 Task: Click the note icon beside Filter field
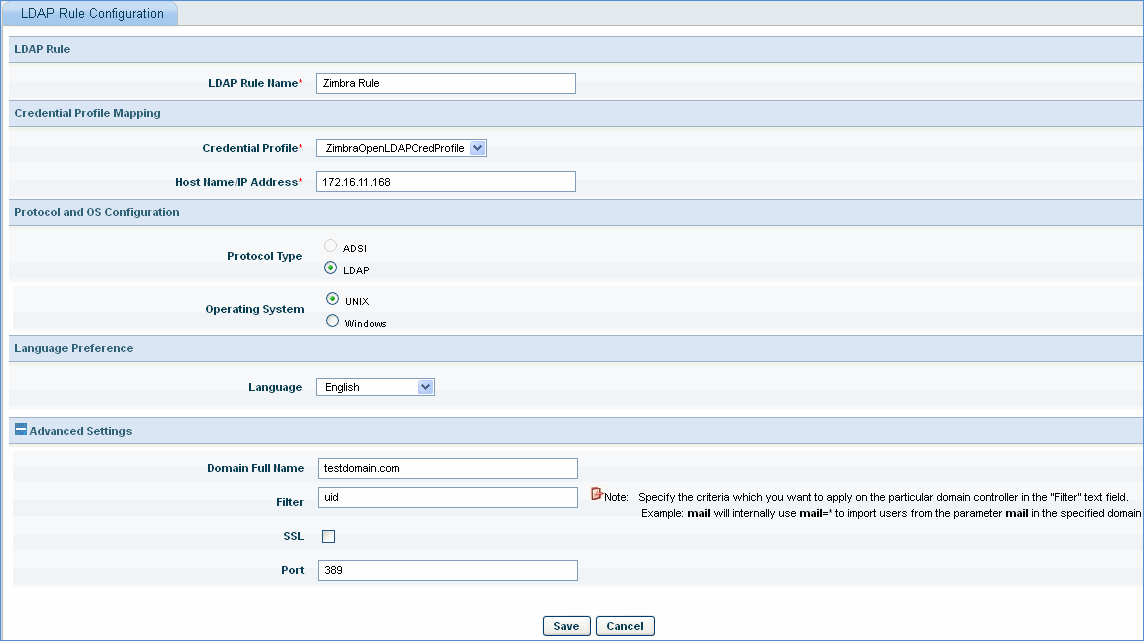point(597,494)
